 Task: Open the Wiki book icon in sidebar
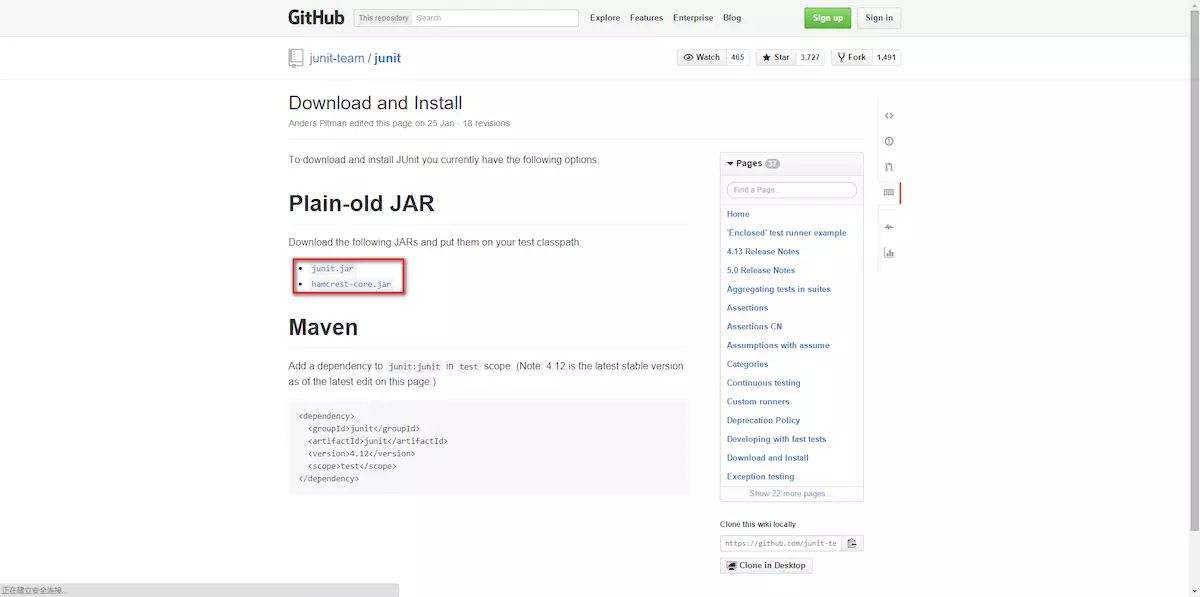889,192
